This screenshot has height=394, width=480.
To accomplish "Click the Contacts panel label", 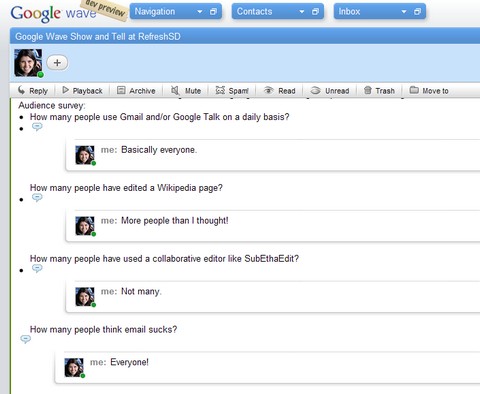I will coord(254,12).
